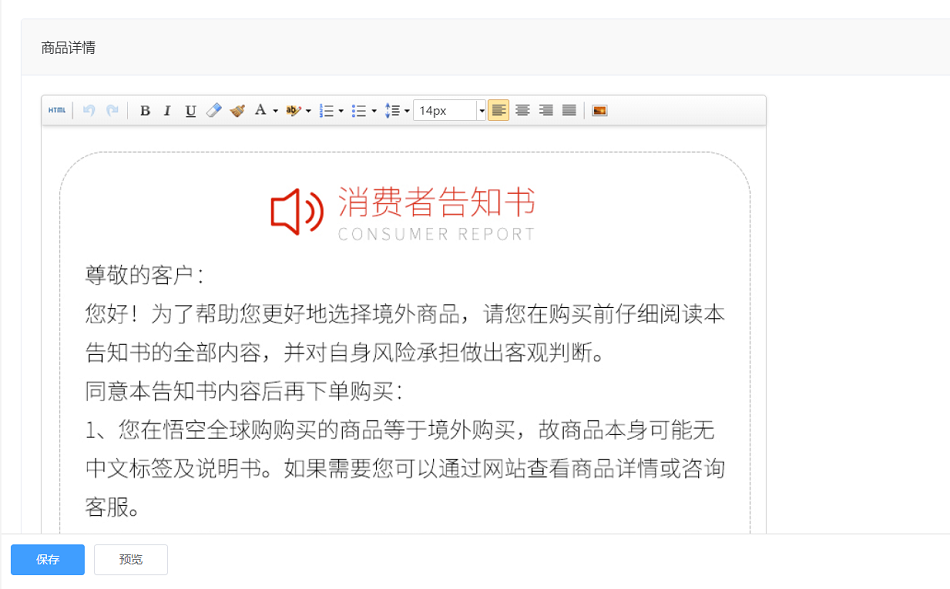Toggle italic formatting
Image resolution: width=950 pixels, height=589 pixels.
(x=167, y=110)
